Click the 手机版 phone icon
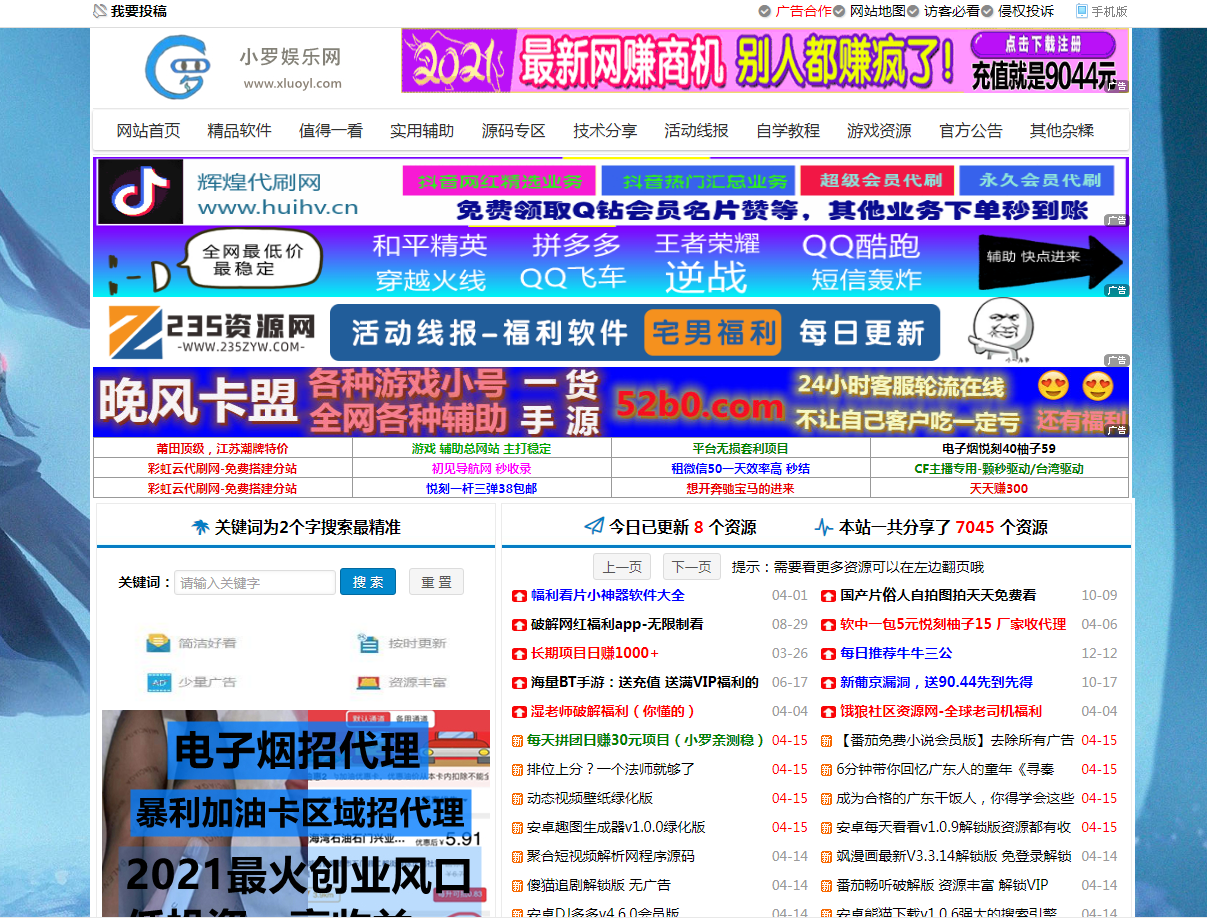Screen dimensions: 1207x918 point(1081,11)
